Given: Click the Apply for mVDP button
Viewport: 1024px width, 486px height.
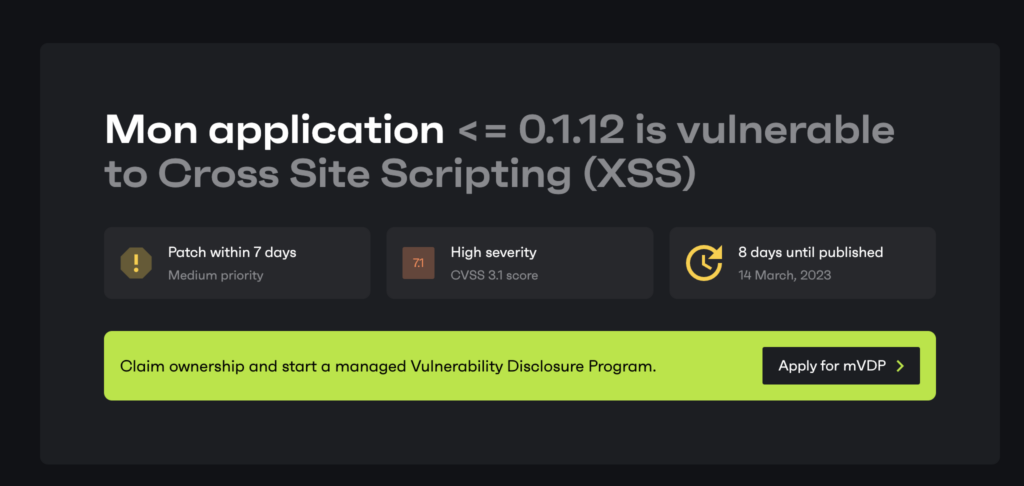Looking at the screenshot, I should 841,366.
